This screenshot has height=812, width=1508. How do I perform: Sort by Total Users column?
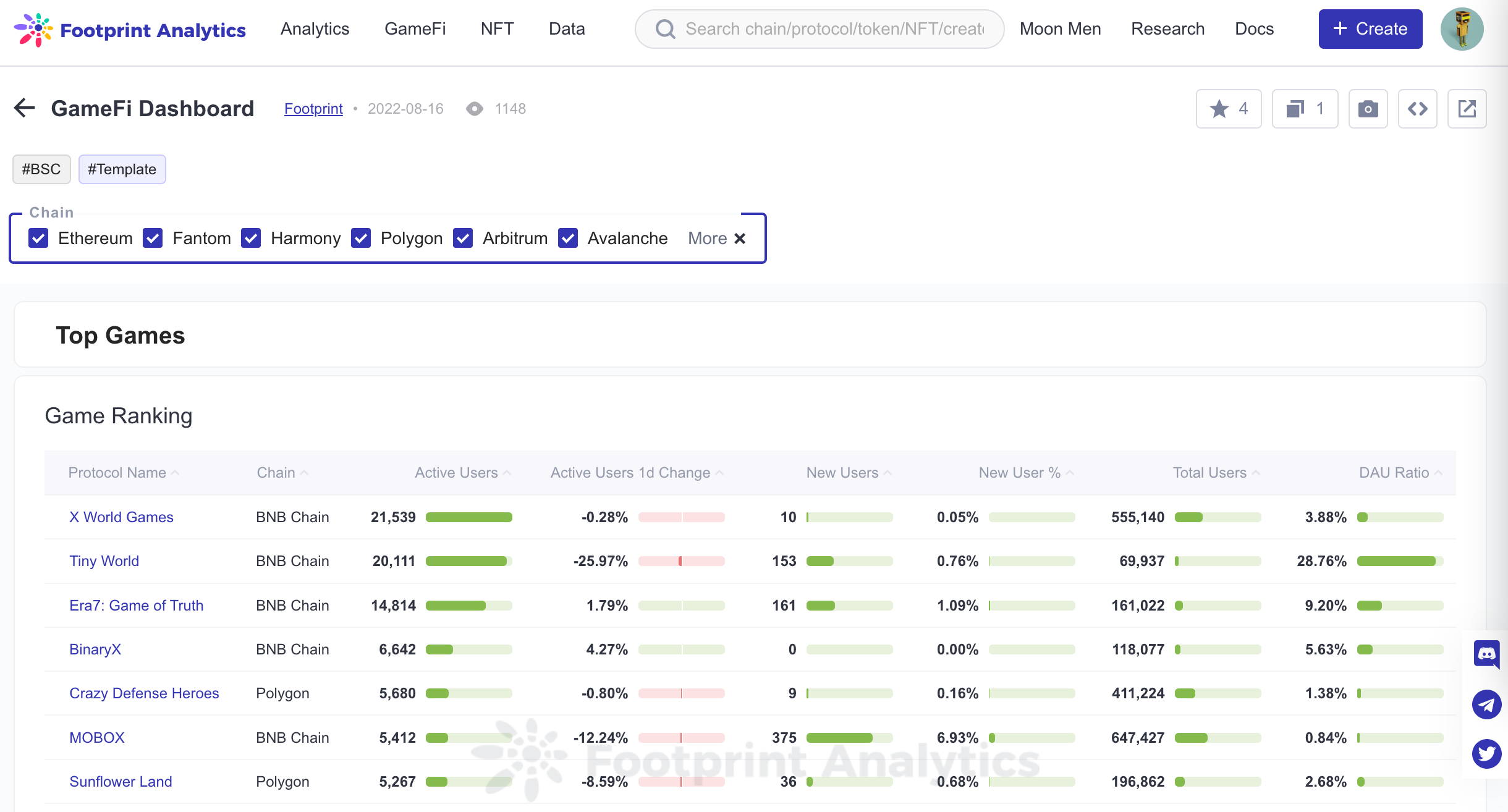coord(1216,473)
